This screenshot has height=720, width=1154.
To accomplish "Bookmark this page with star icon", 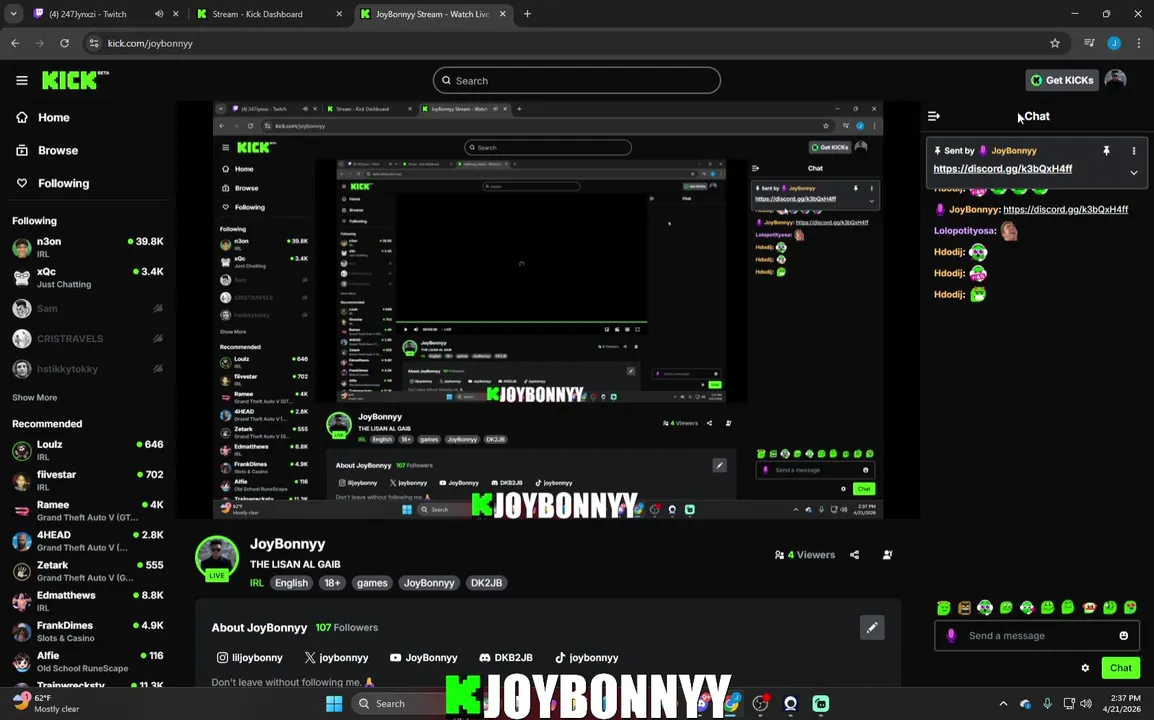I will [x=1055, y=43].
